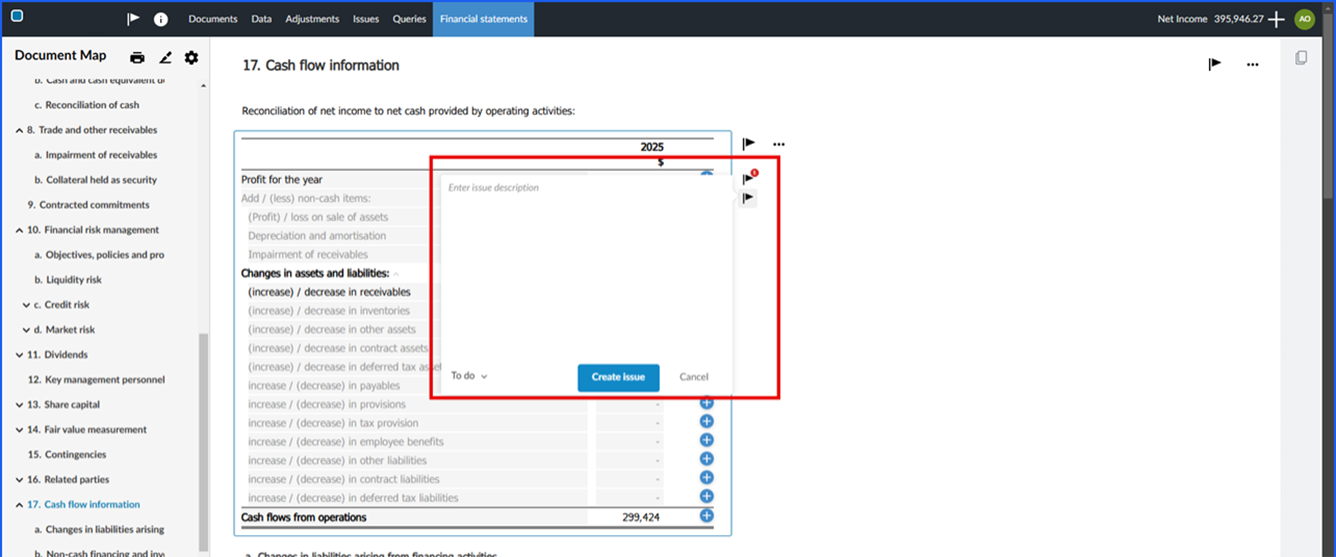Open the issues flag icon in top navigation bar
1336x557 pixels.
tap(133, 19)
